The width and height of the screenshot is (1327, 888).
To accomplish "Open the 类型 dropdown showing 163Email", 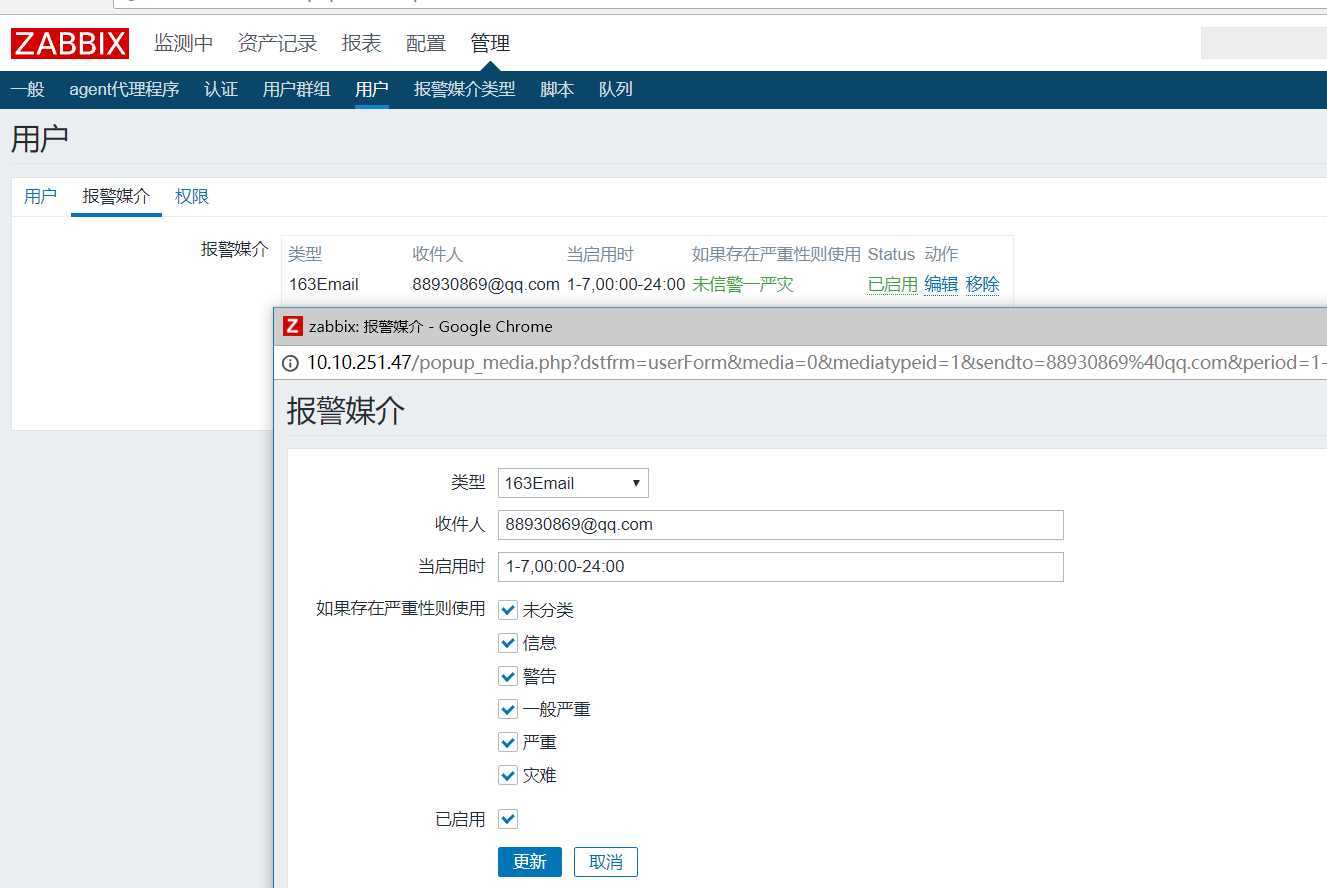I will (573, 483).
